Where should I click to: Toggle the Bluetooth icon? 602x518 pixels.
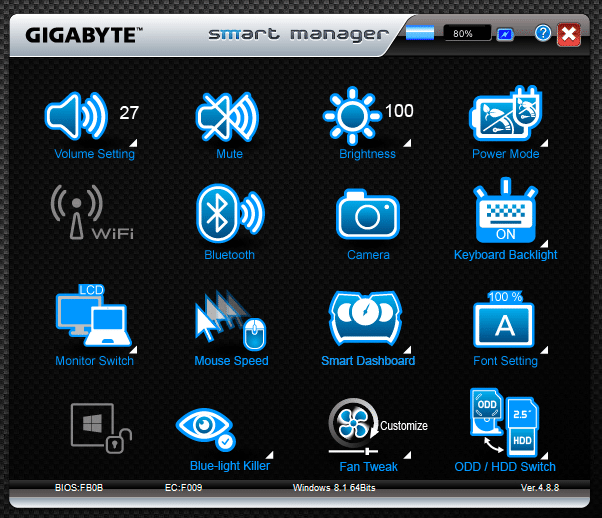pyautogui.click(x=230, y=213)
